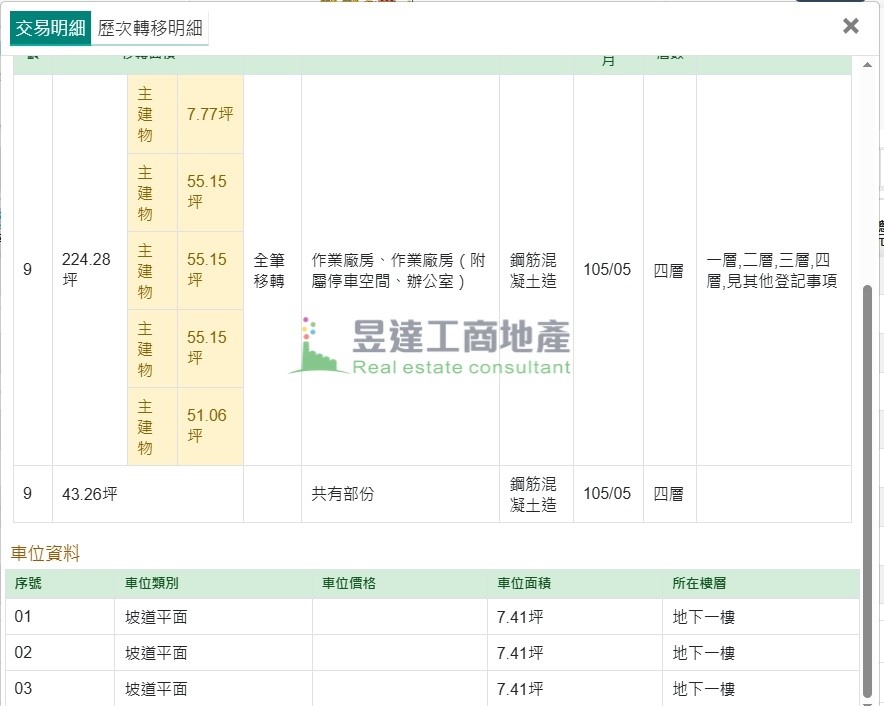Select the 交易明細 tab
The width and height of the screenshot is (884, 706).
[50, 28]
